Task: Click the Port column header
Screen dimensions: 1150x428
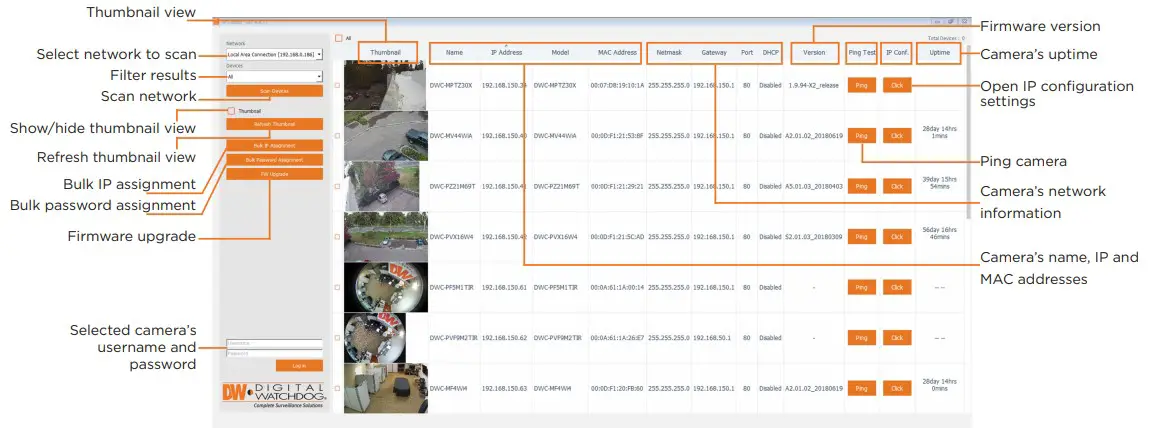Action: [747, 53]
